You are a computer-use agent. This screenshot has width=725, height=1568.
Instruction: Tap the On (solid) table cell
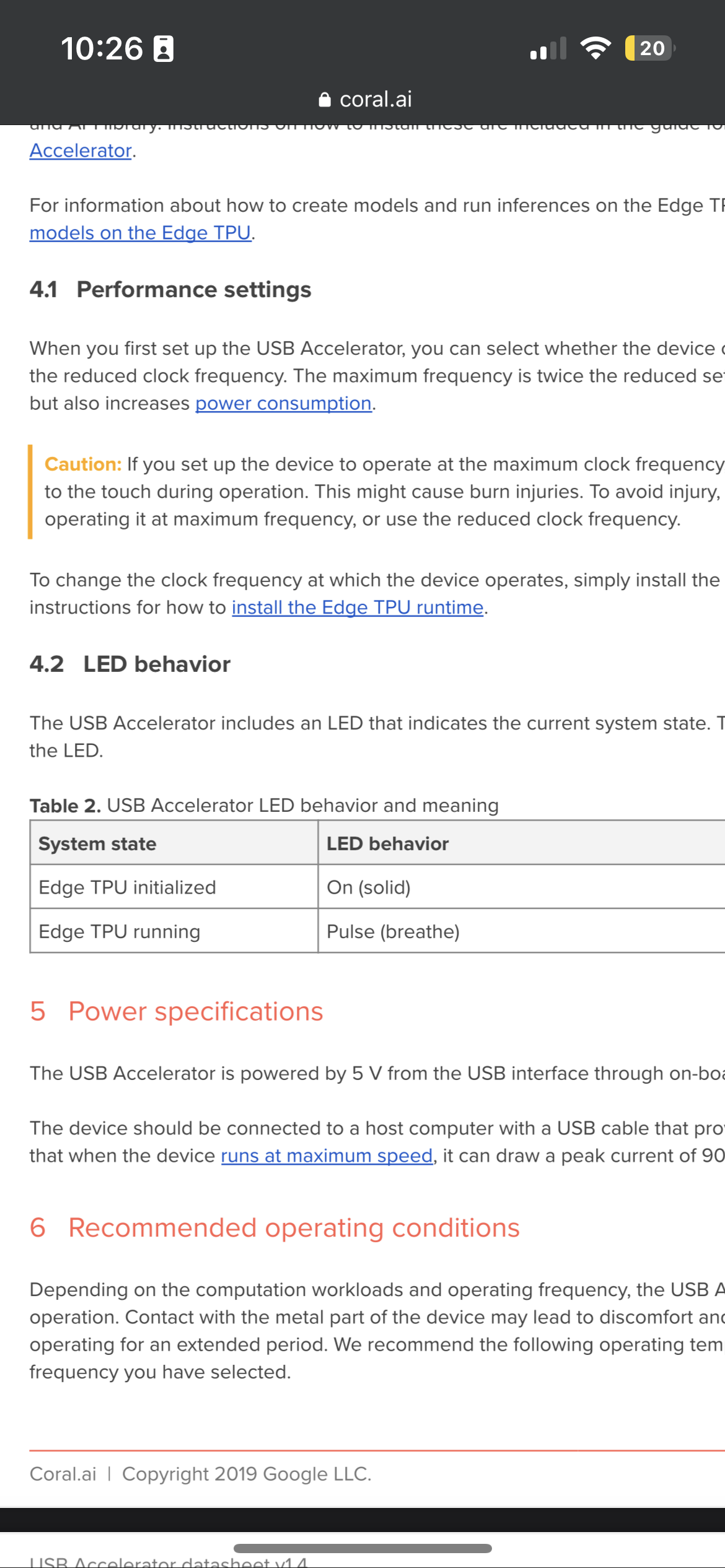coord(369,887)
